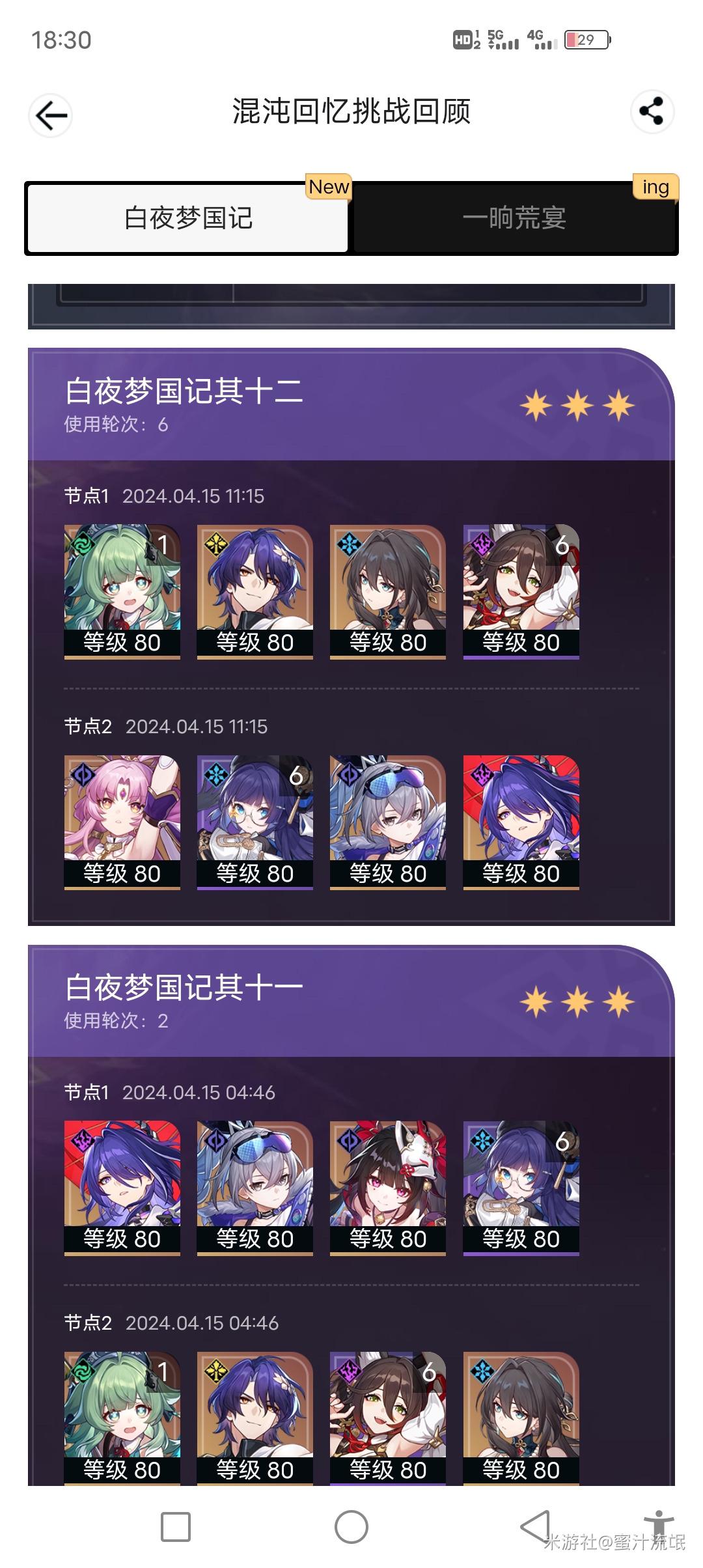Select goggles character in stage 12 node 2
Viewport: 703px width, 1568px height.
point(388,822)
